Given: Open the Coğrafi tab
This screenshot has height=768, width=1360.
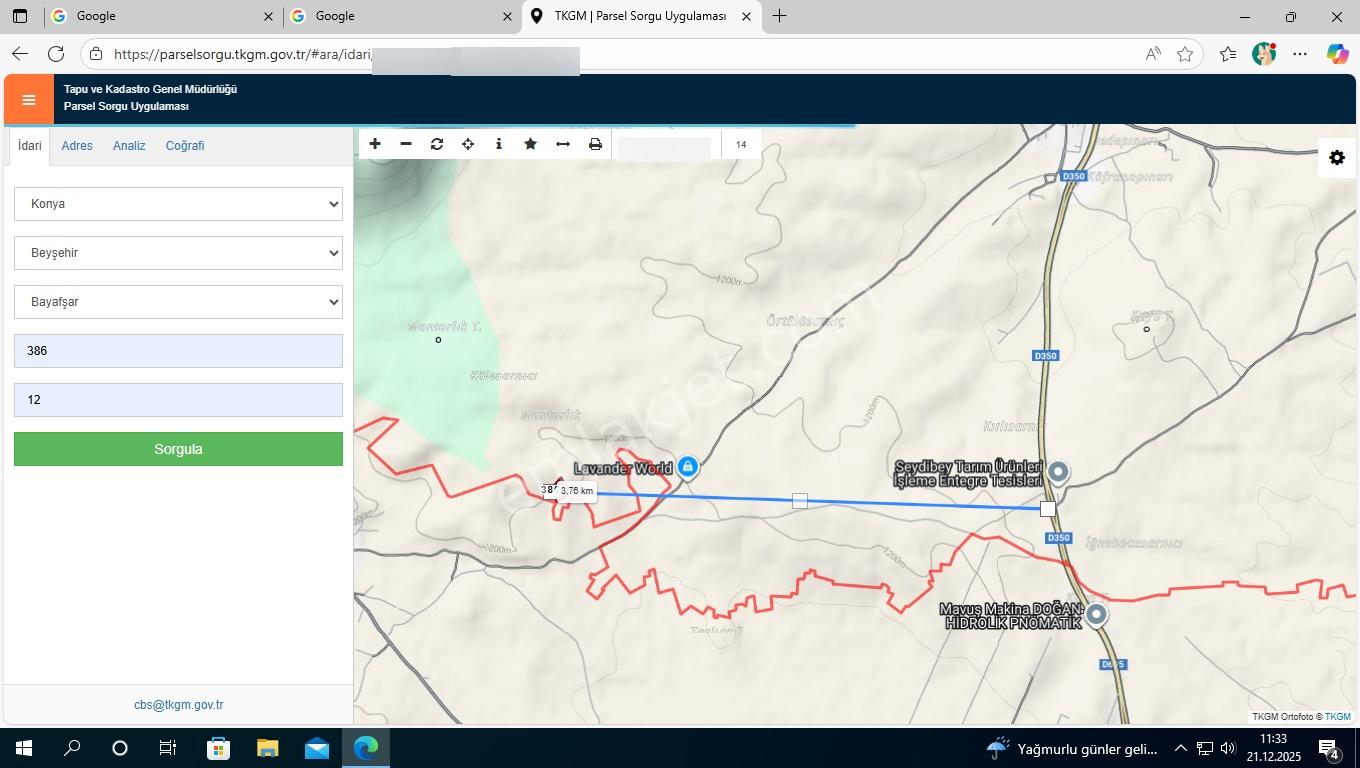Looking at the screenshot, I should coord(185,146).
